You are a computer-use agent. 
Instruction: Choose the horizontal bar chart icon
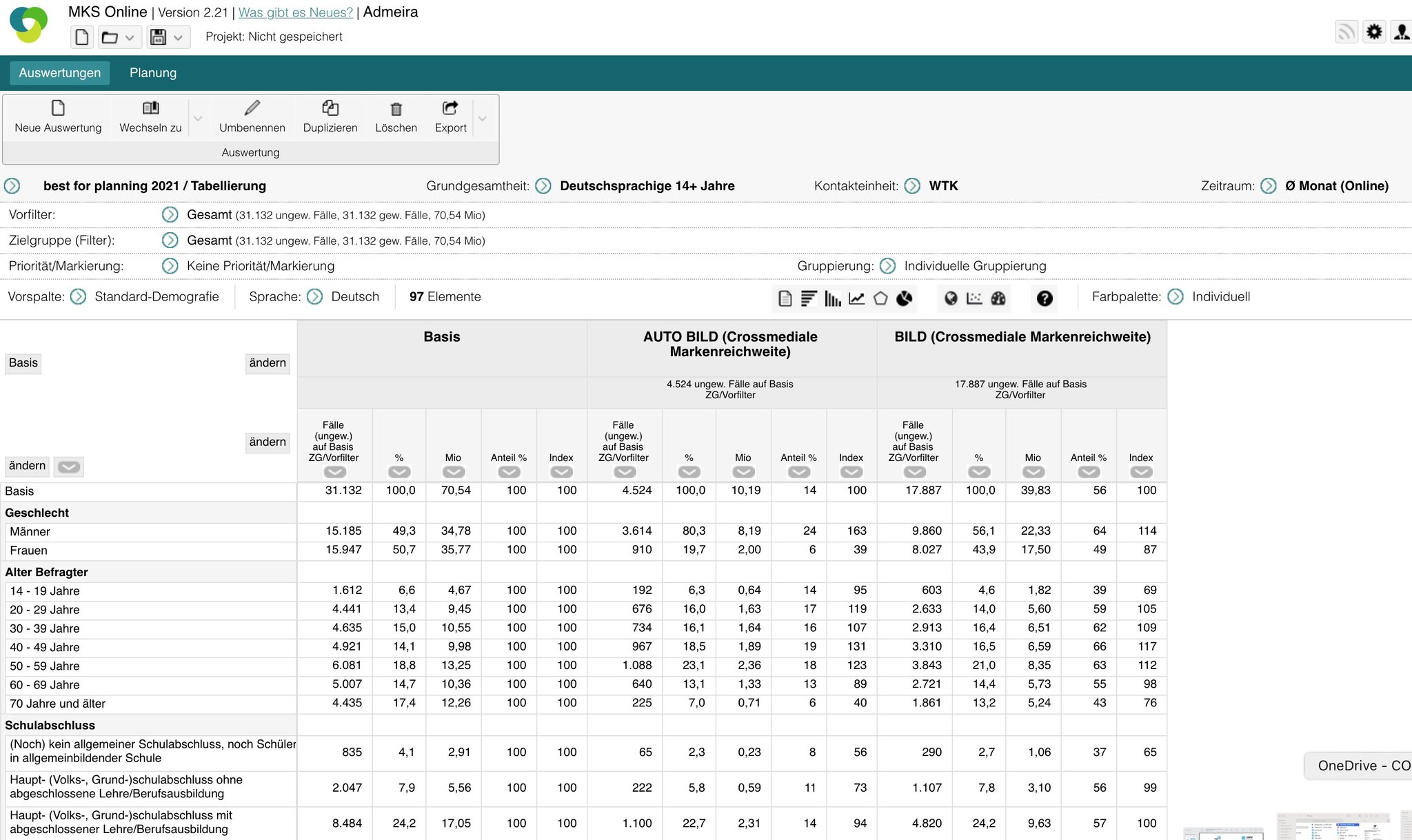coord(809,298)
